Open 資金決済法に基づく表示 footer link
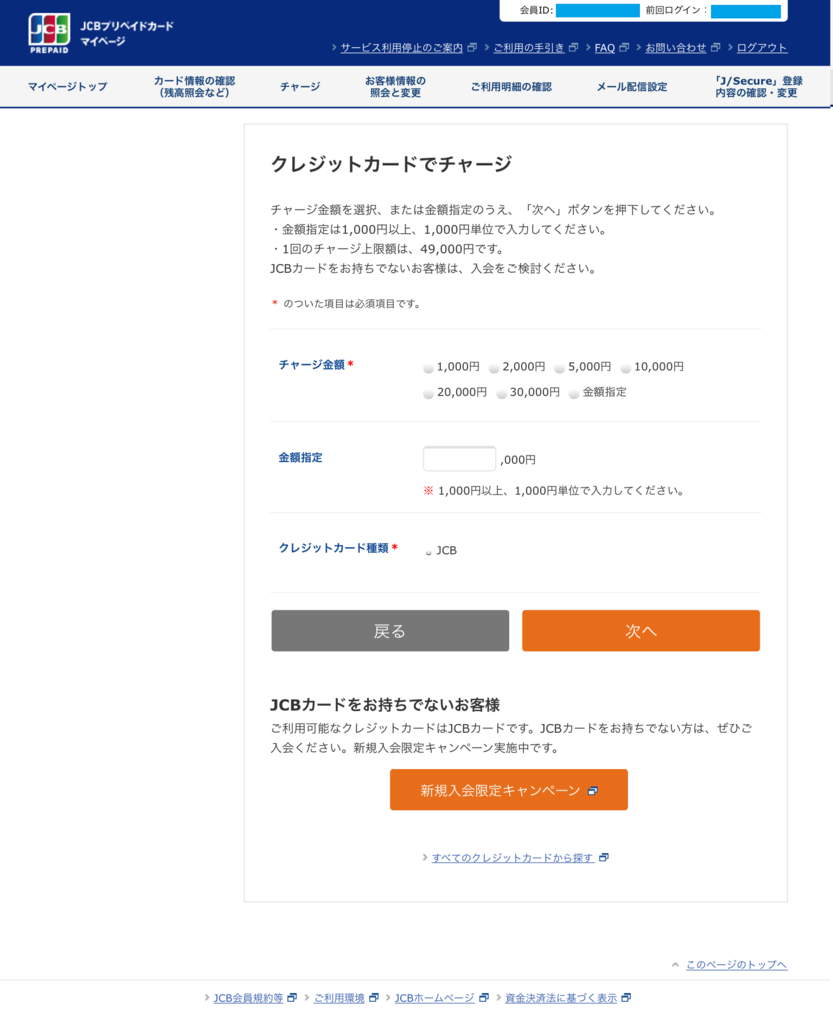Image resolution: width=833 pixels, height=1024 pixels. tap(561, 998)
